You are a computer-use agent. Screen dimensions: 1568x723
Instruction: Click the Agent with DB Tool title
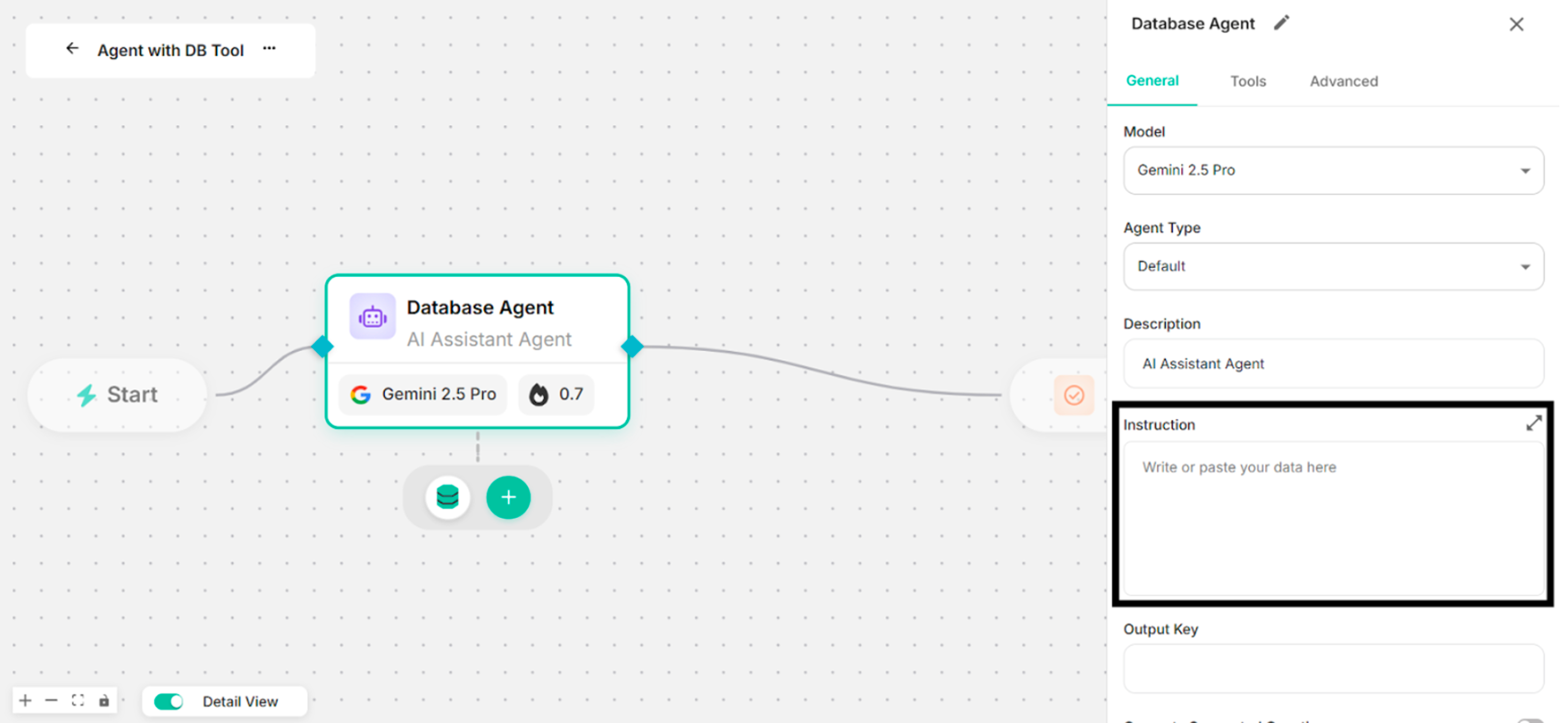pos(170,51)
